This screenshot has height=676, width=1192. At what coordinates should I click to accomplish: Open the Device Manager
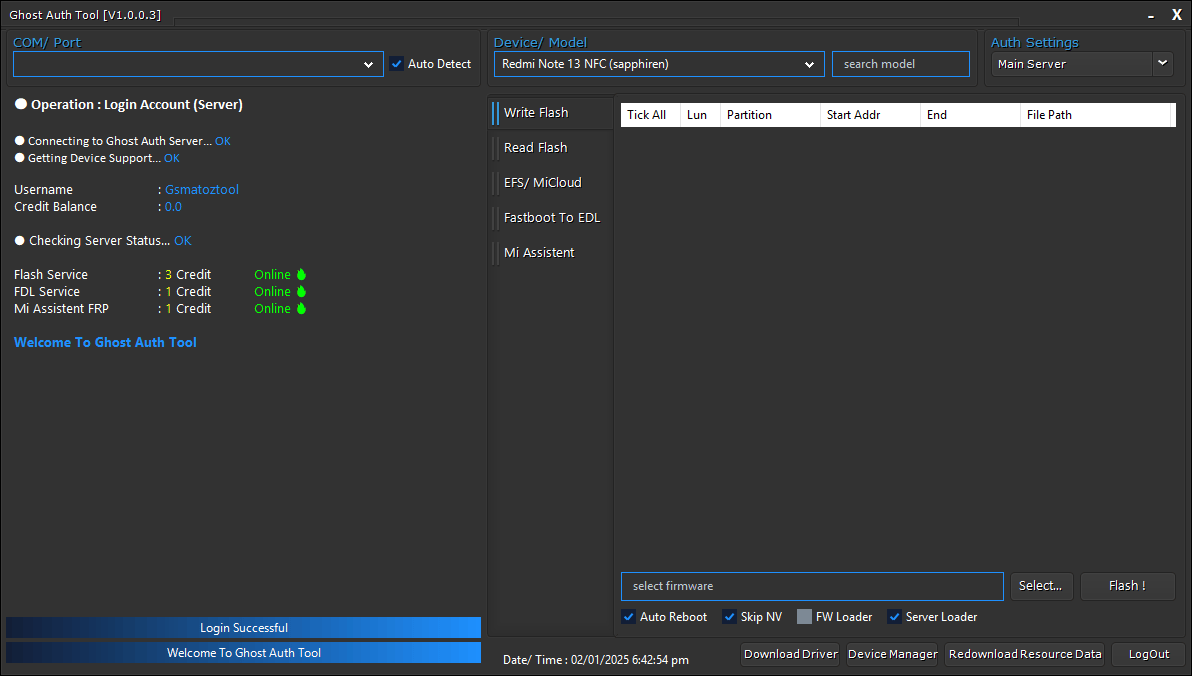point(892,654)
